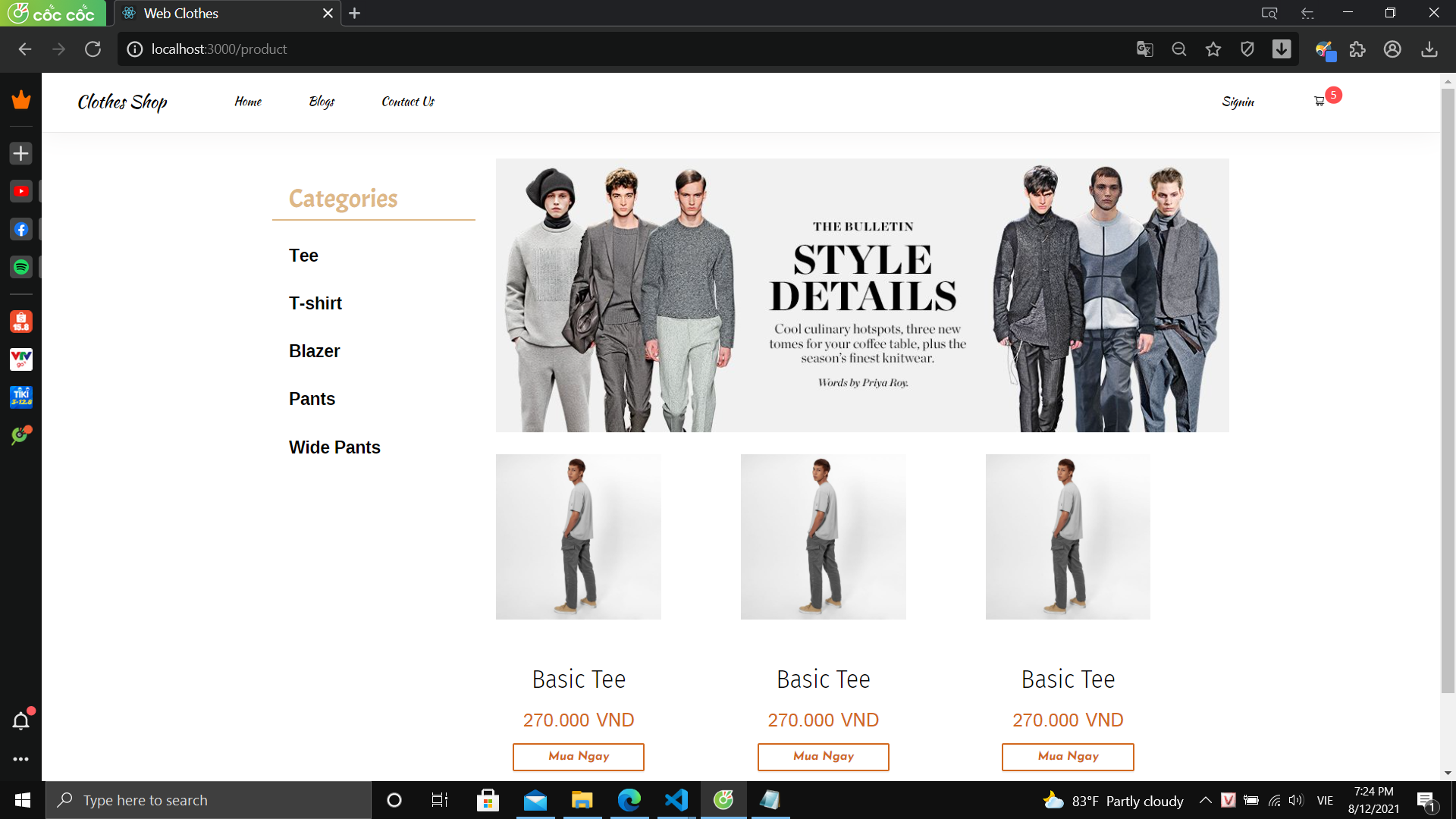This screenshot has width=1456, height=819.
Task: Go to Home navigation link
Action: (248, 102)
